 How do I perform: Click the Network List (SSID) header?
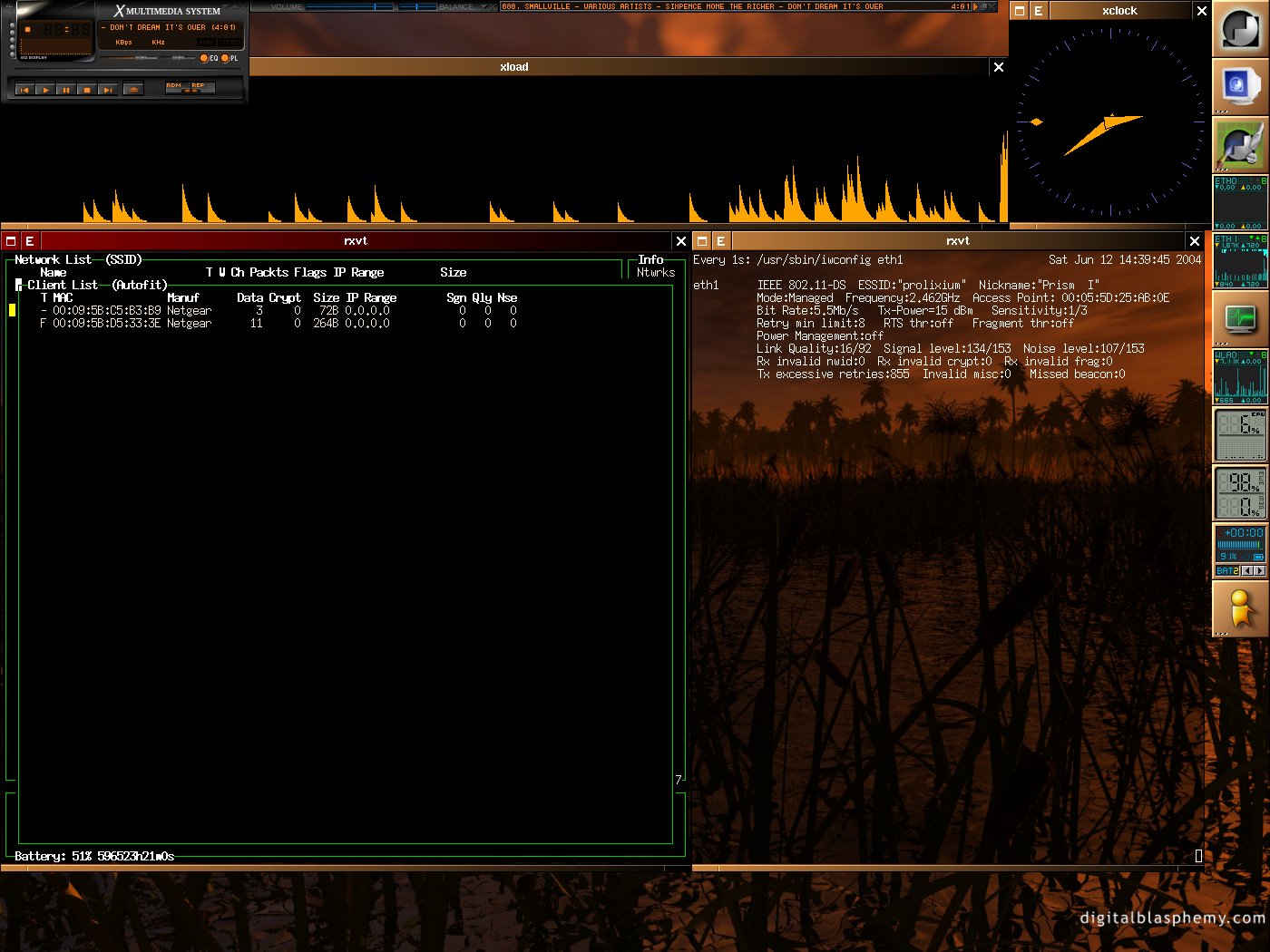[x=78, y=260]
